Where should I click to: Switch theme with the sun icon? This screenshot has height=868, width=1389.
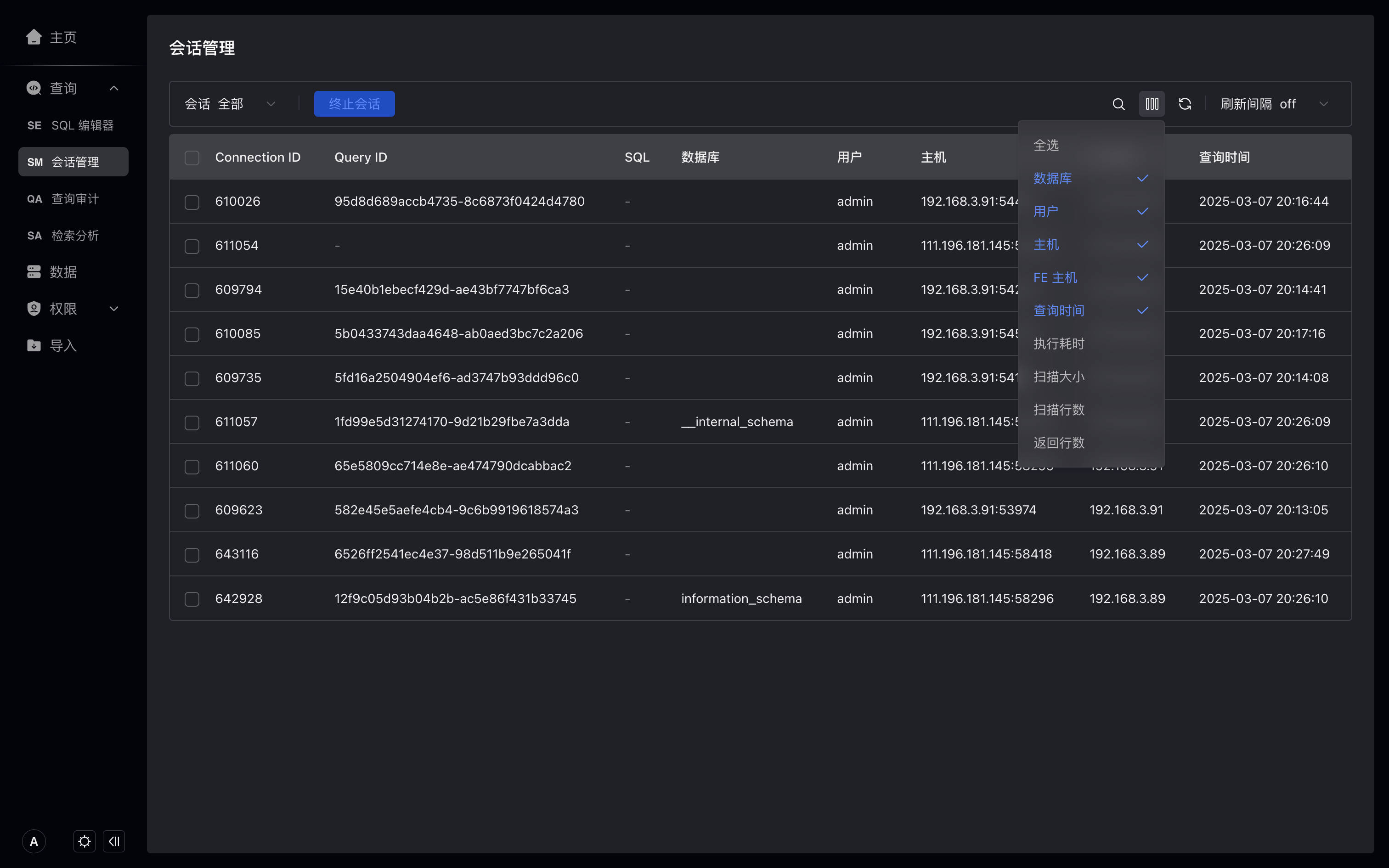coord(85,841)
